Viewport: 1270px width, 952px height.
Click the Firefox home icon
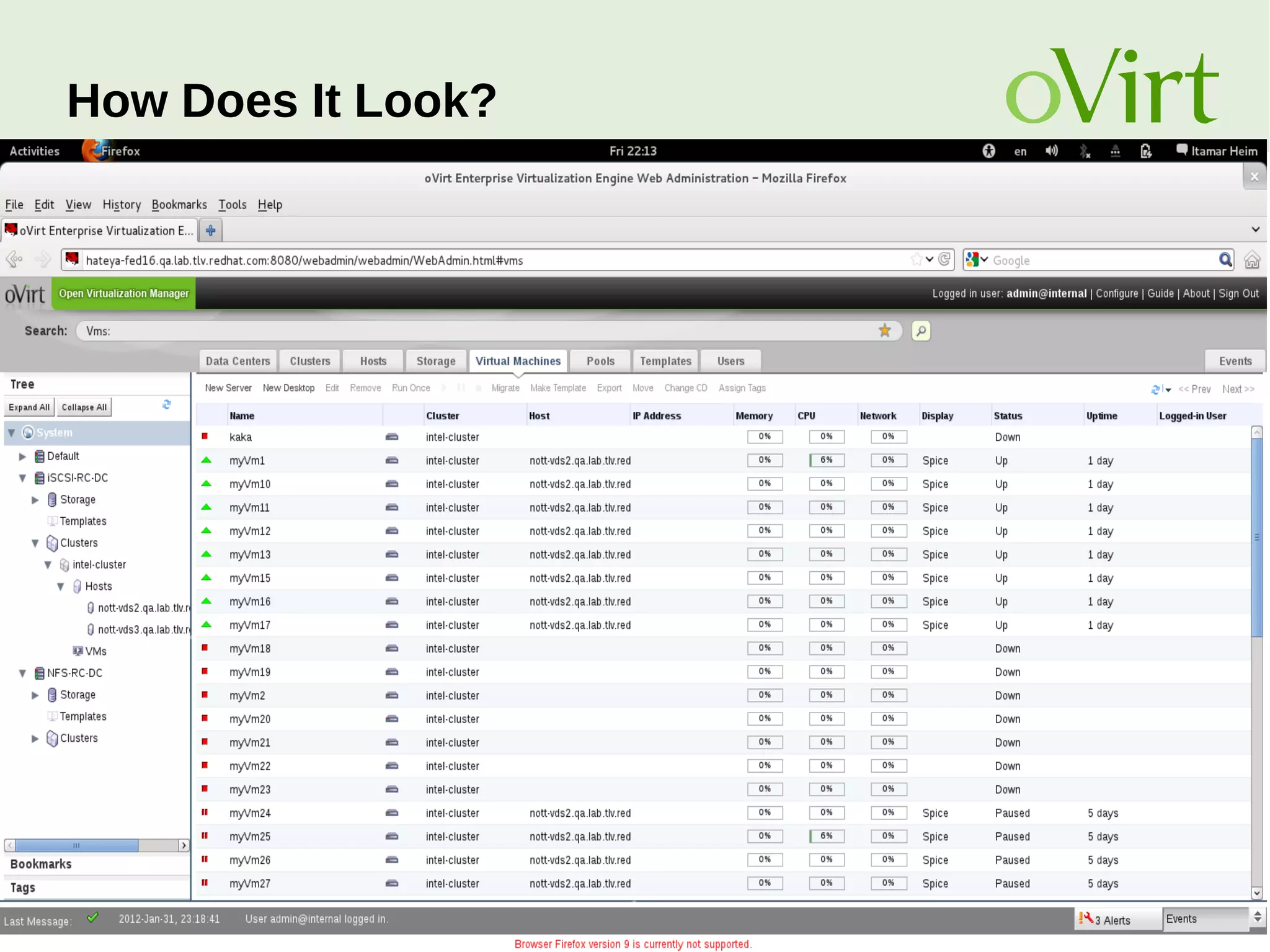pos(1252,260)
